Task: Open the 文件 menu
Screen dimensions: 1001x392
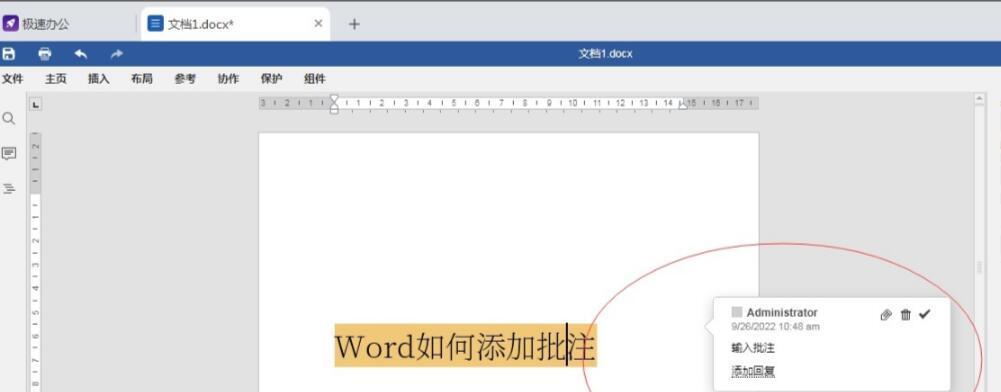Action: click(12, 79)
